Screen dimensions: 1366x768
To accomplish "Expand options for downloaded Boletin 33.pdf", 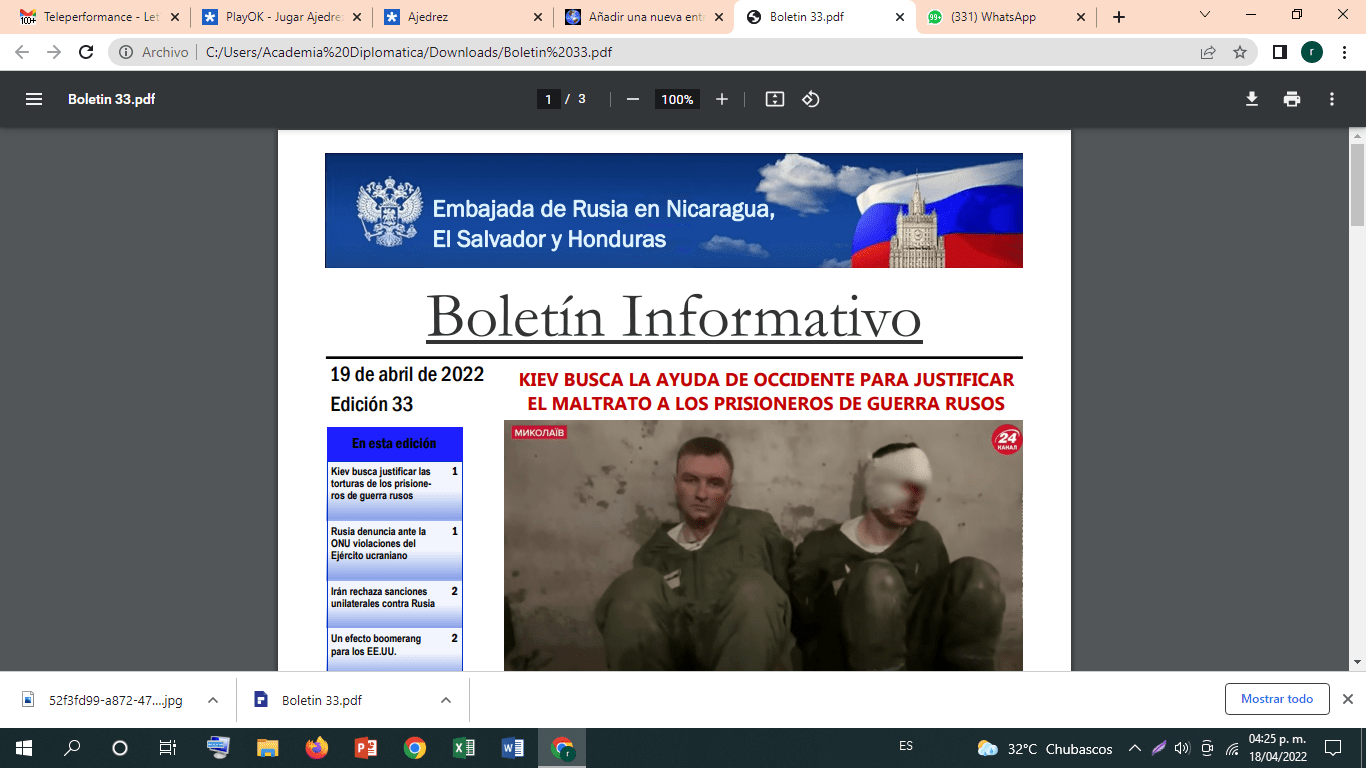I will [446, 700].
